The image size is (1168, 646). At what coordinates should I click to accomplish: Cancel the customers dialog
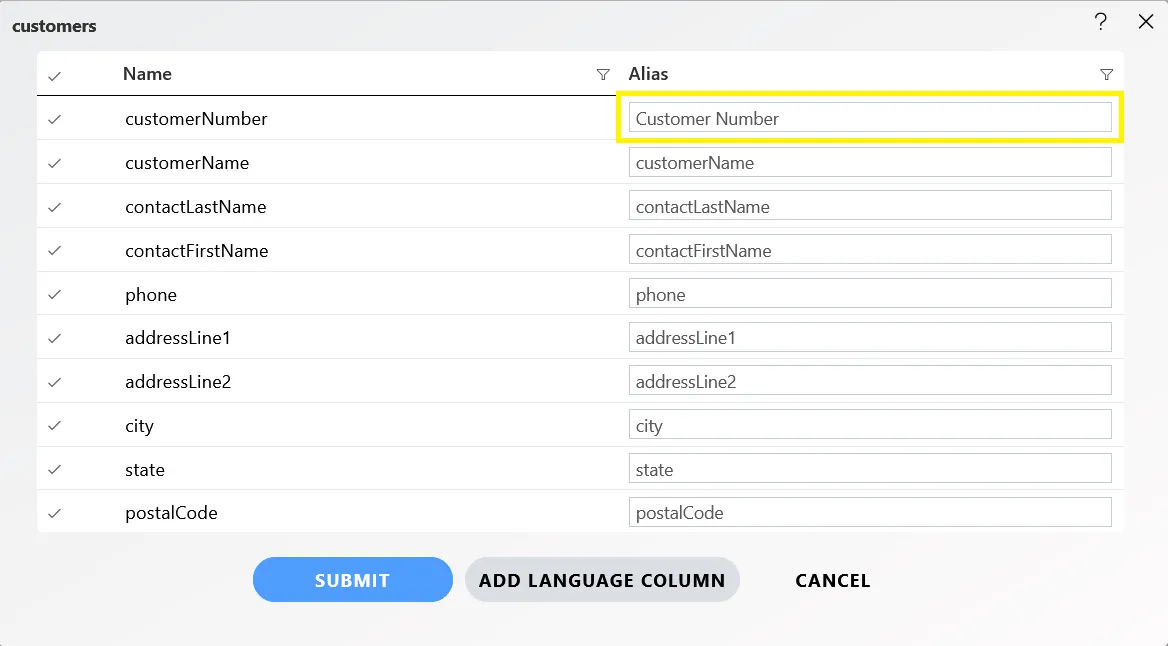(x=833, y=580)
